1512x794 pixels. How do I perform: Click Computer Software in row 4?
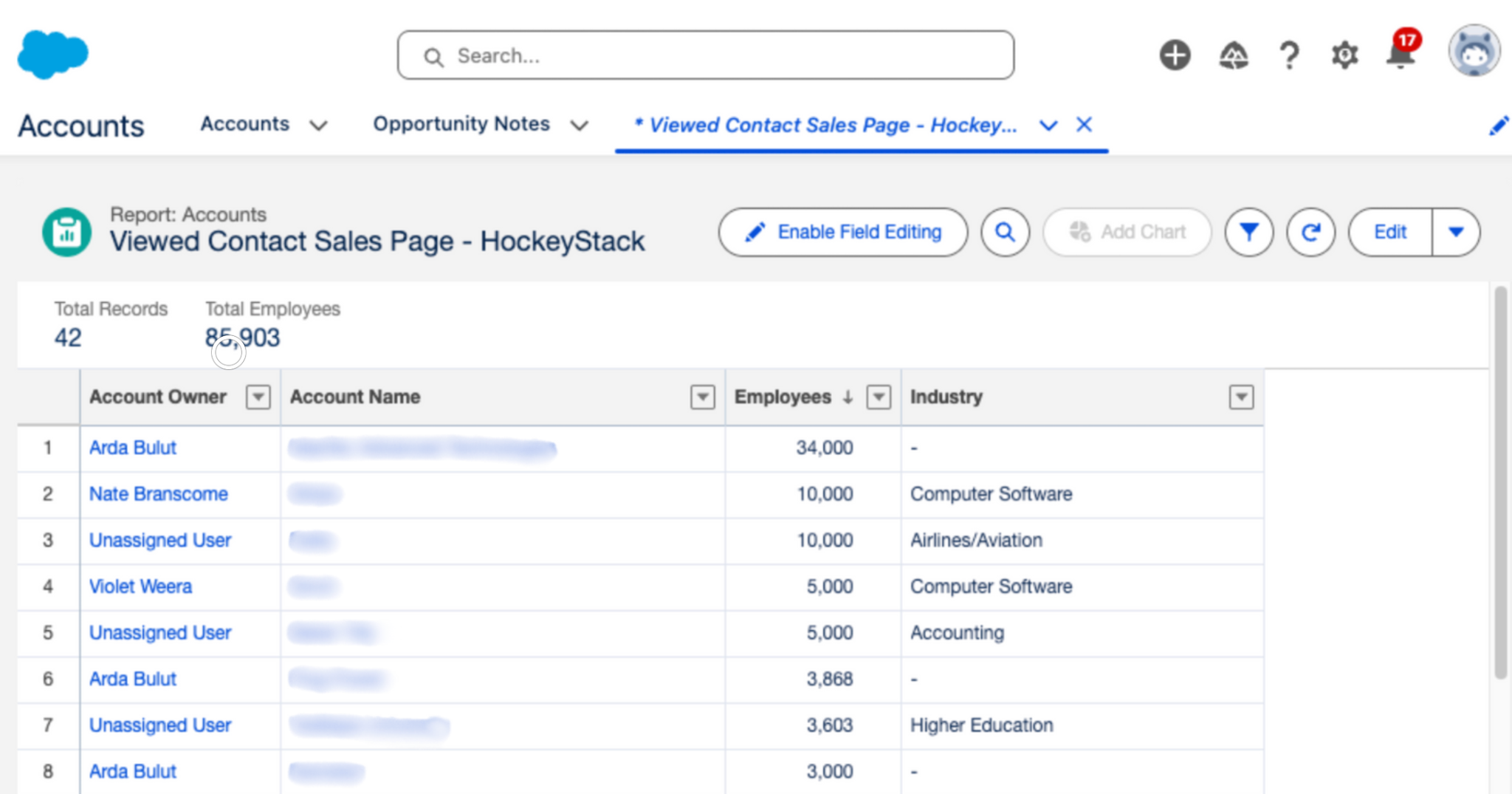click(x=991, y=586)
